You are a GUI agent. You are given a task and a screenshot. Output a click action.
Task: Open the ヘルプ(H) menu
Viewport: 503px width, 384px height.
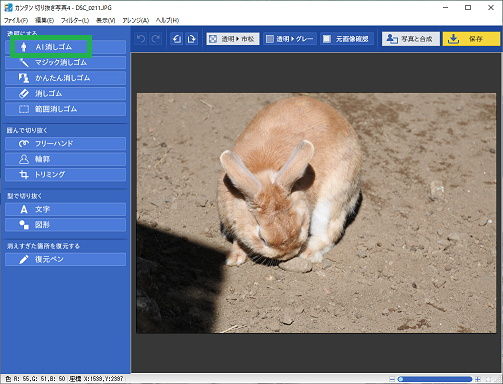coord(167,21)
